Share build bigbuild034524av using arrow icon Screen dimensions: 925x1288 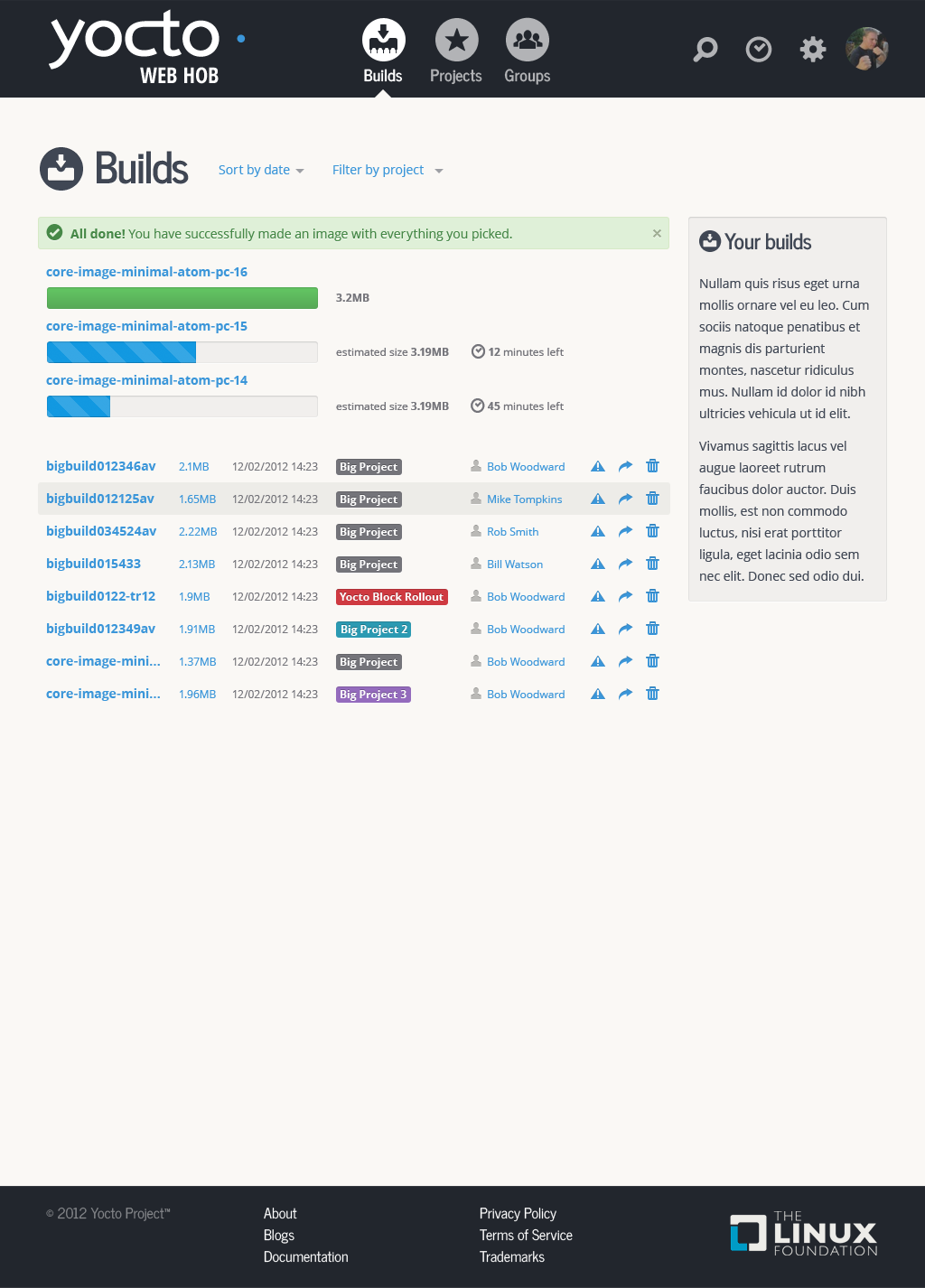click(625, 531)
